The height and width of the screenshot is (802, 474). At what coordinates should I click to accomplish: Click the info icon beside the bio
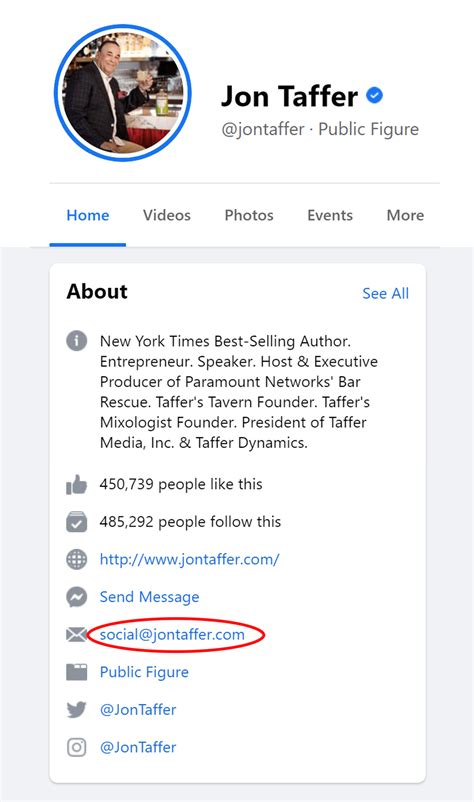coord(76,341)
